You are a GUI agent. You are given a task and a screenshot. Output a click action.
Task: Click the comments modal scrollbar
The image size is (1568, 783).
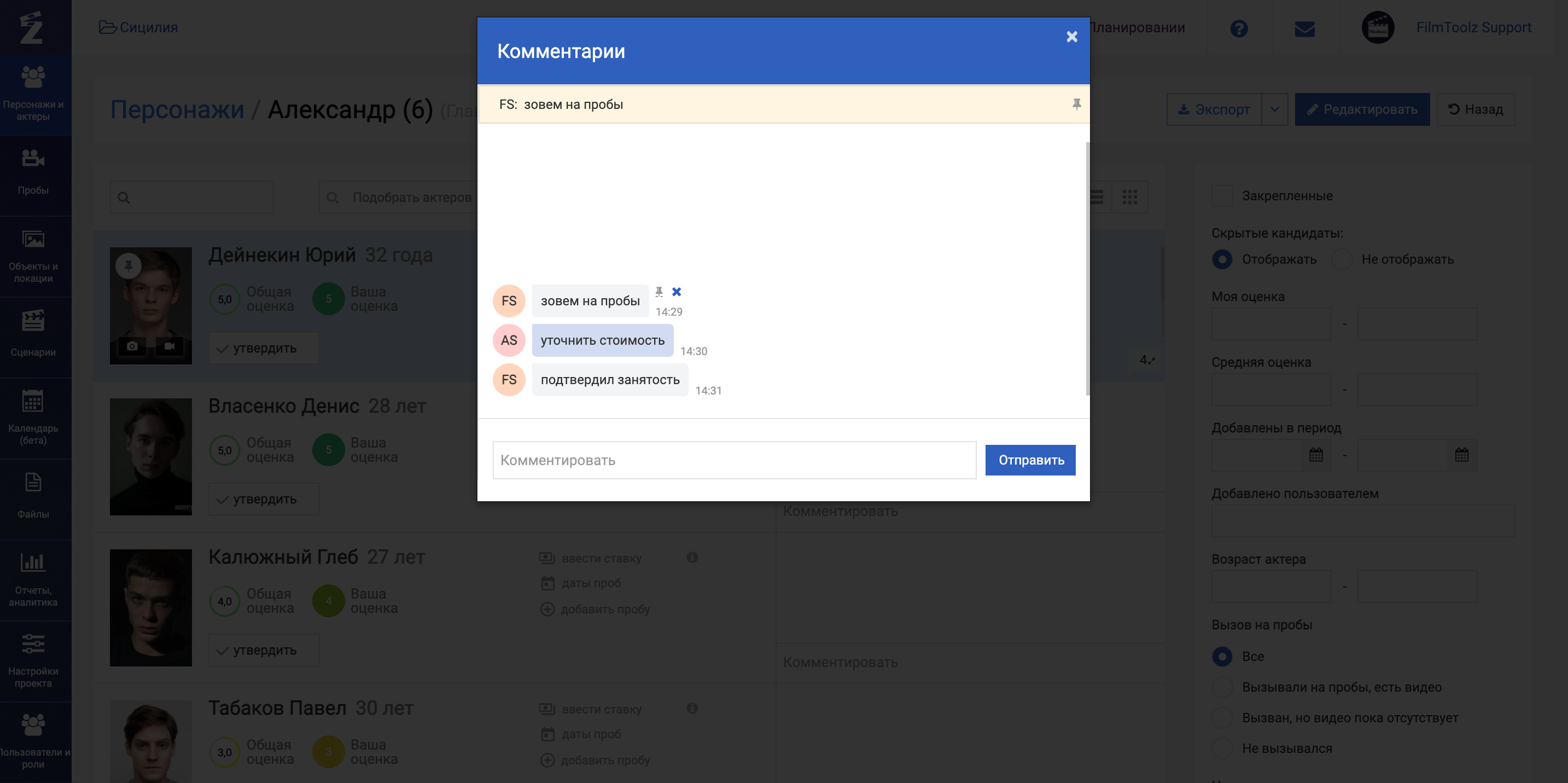(x=1087, y=268)
